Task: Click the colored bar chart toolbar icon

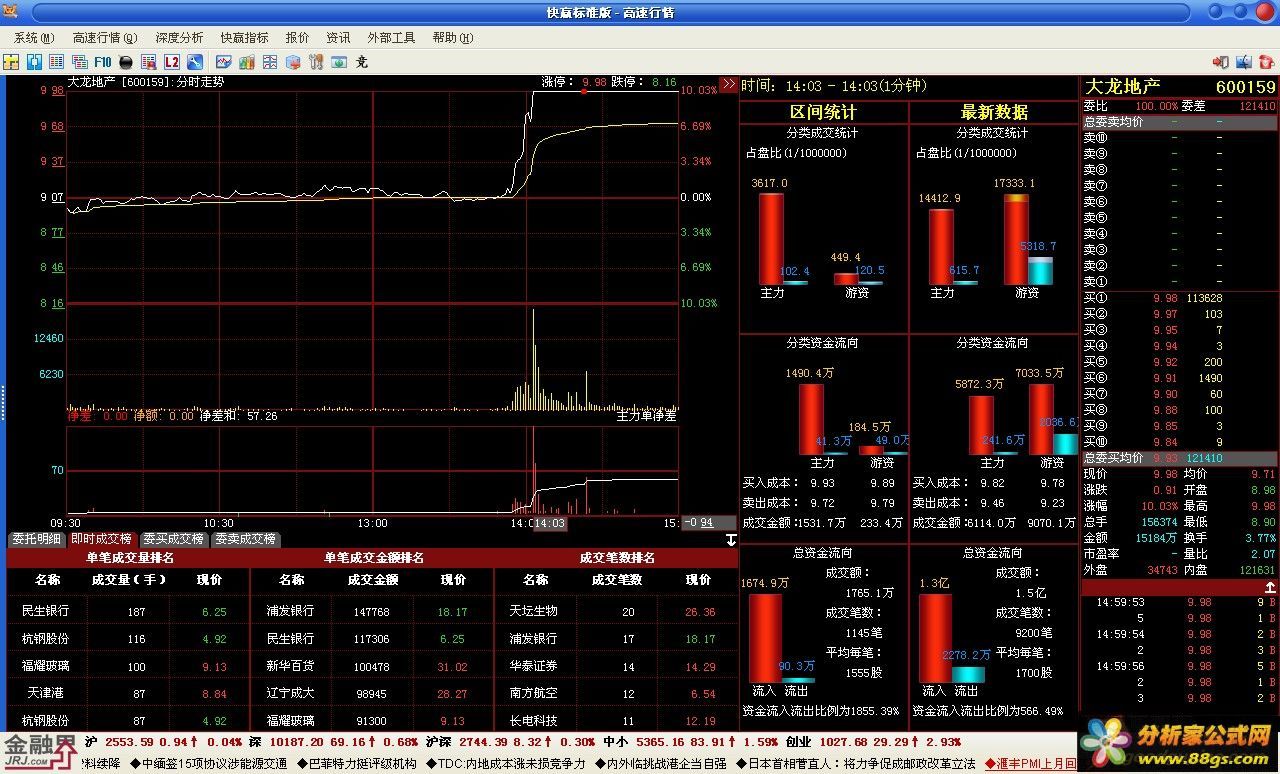Action: (x=247, y=62)
